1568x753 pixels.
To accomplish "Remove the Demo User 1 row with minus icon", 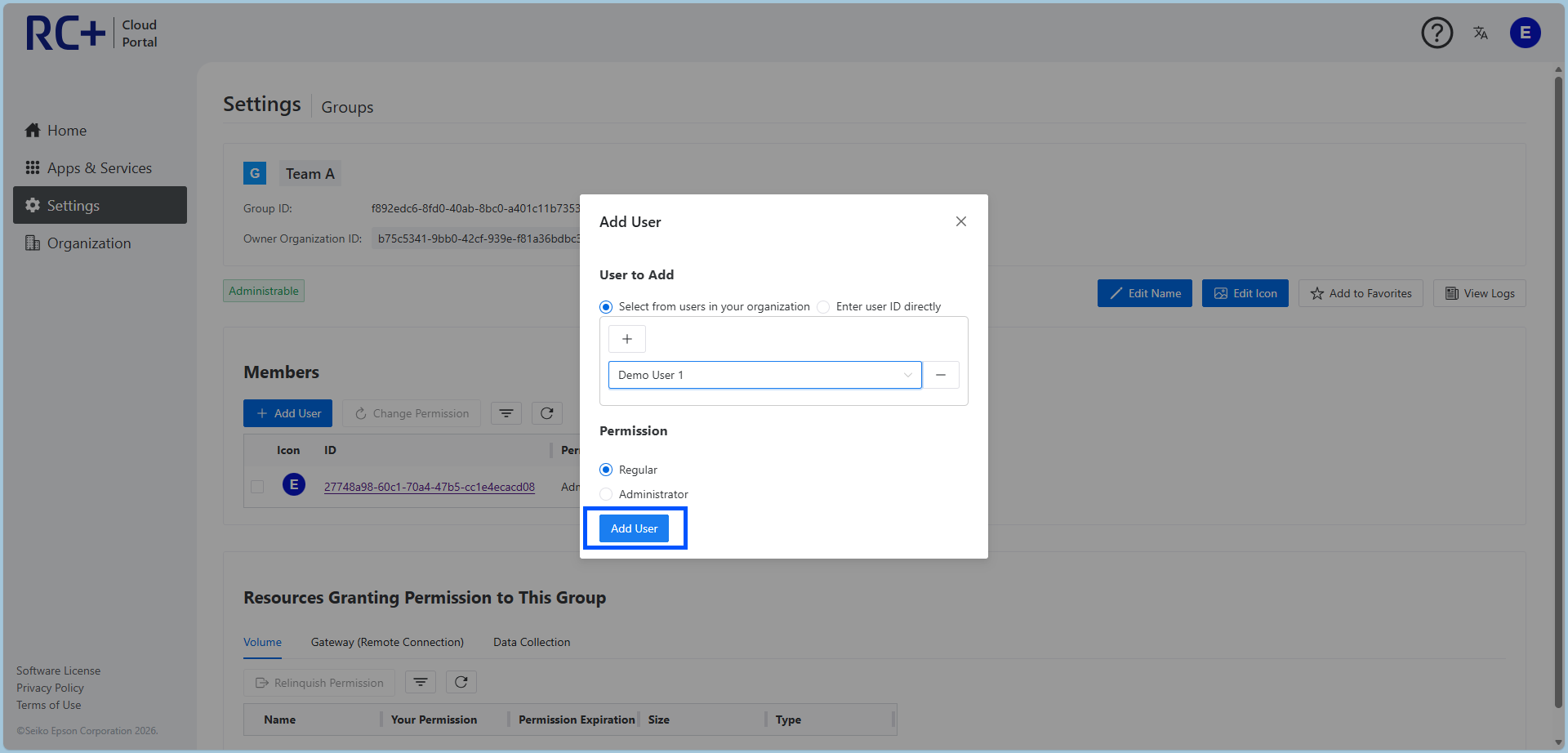I will click(941, 375).
